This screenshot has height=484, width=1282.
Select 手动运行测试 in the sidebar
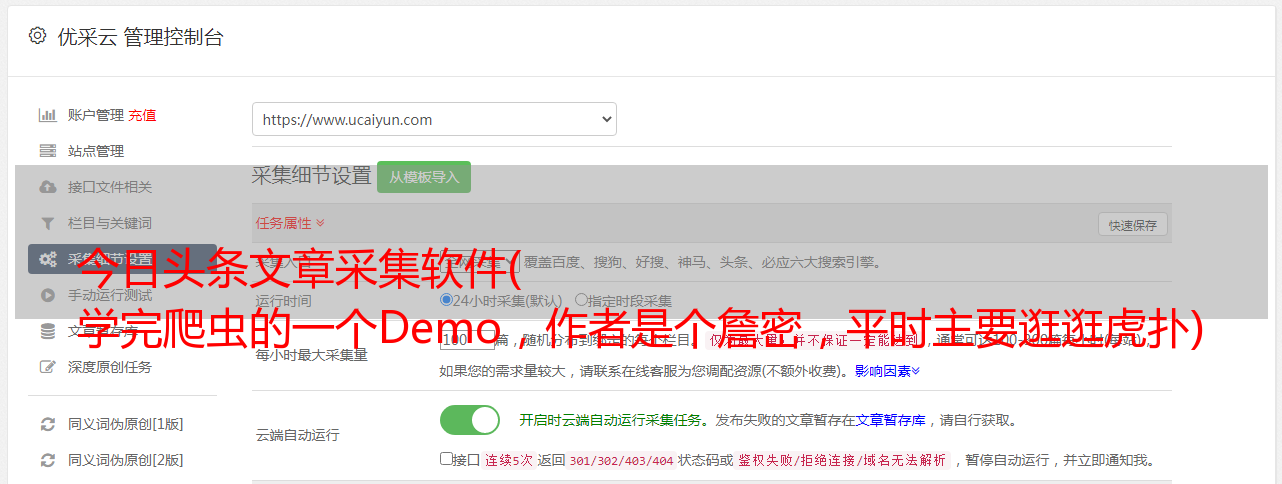click(110, 295)
